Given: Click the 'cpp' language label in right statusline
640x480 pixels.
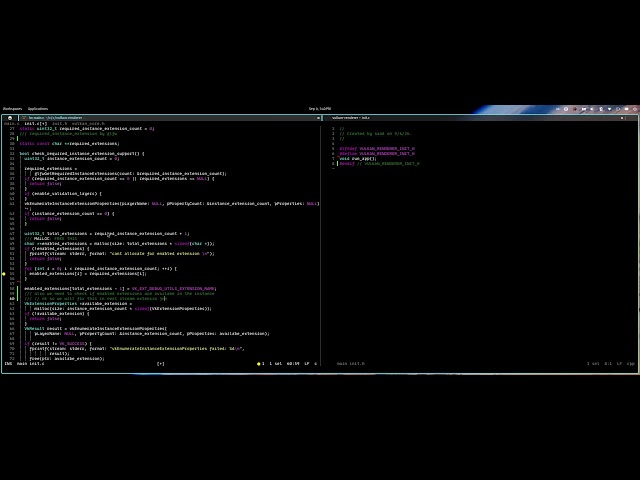Looking at the screenshot, I should 631,364.
